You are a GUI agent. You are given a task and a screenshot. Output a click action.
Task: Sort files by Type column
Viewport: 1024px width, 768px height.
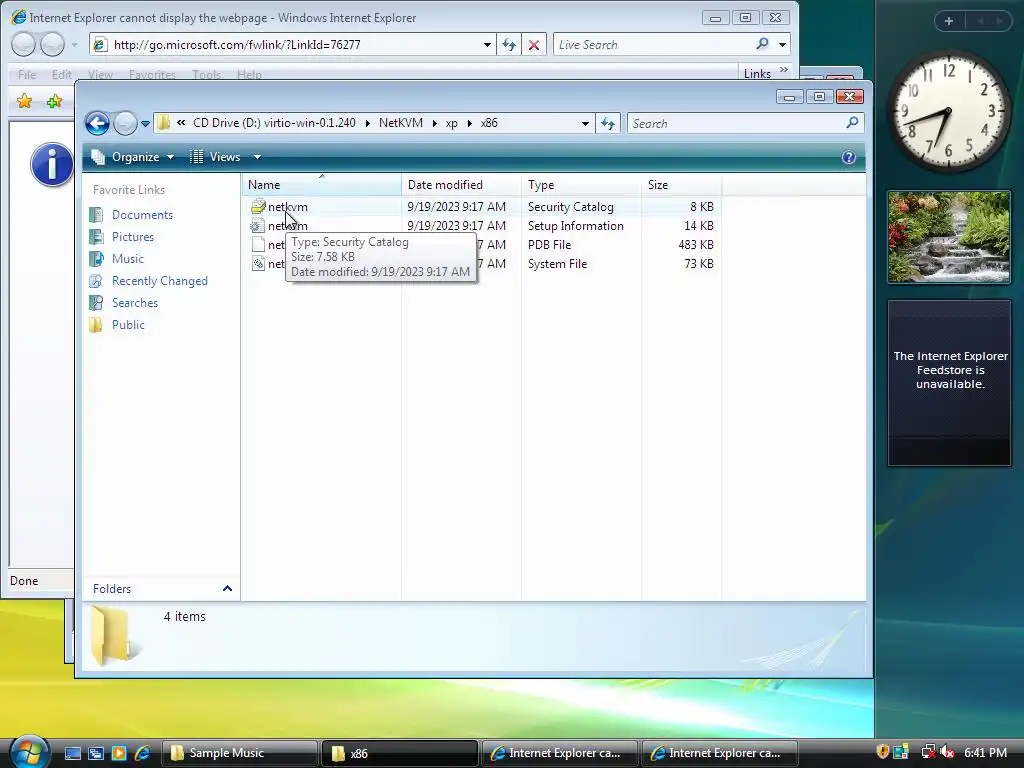581,185
